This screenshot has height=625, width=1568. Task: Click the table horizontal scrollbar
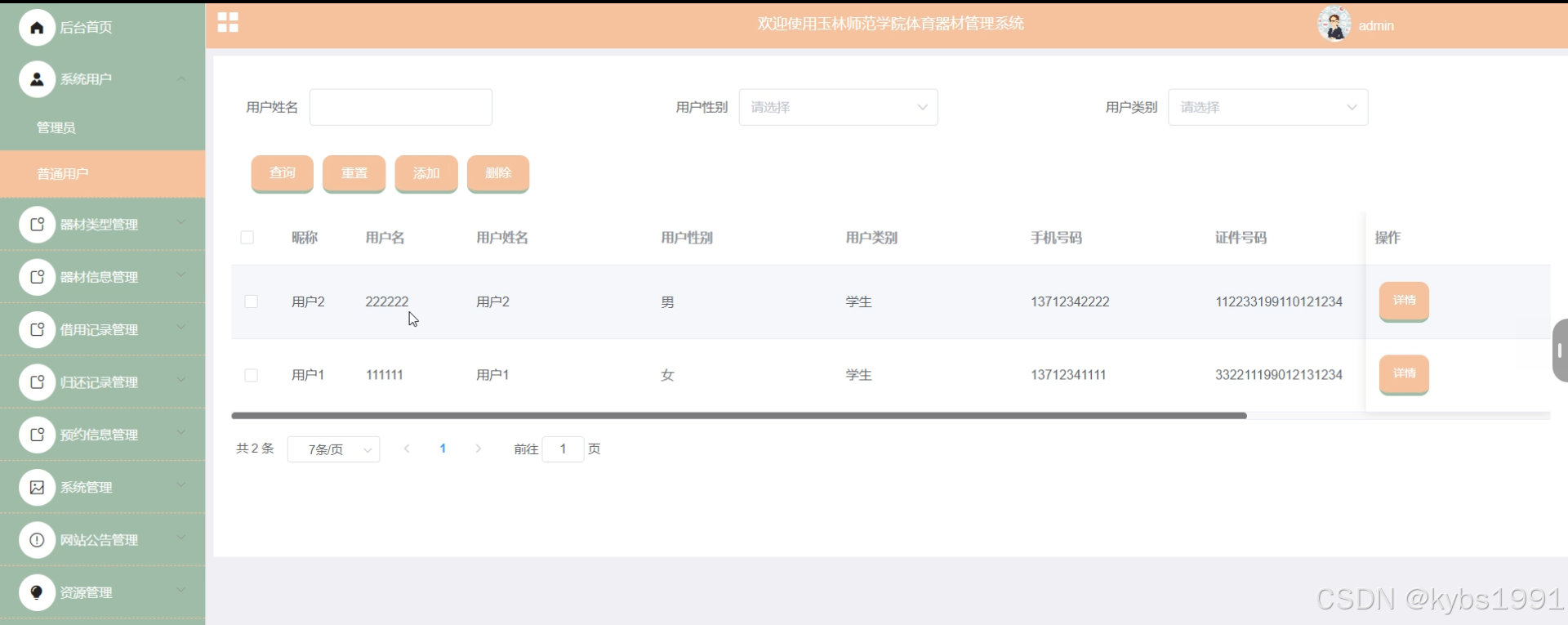pos(739,416)
